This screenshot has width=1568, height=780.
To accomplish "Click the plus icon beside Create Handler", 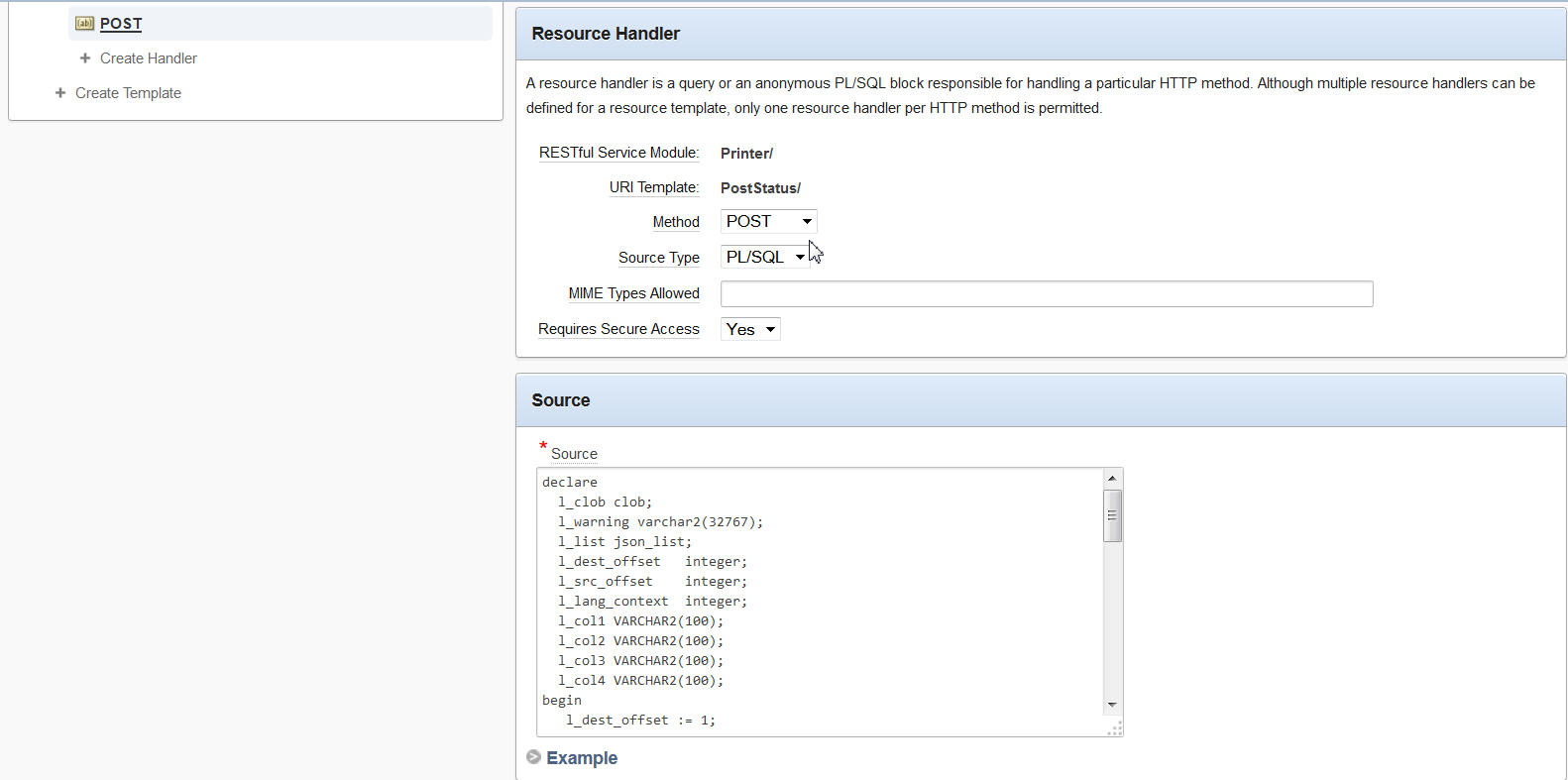I will click(85, 58).
